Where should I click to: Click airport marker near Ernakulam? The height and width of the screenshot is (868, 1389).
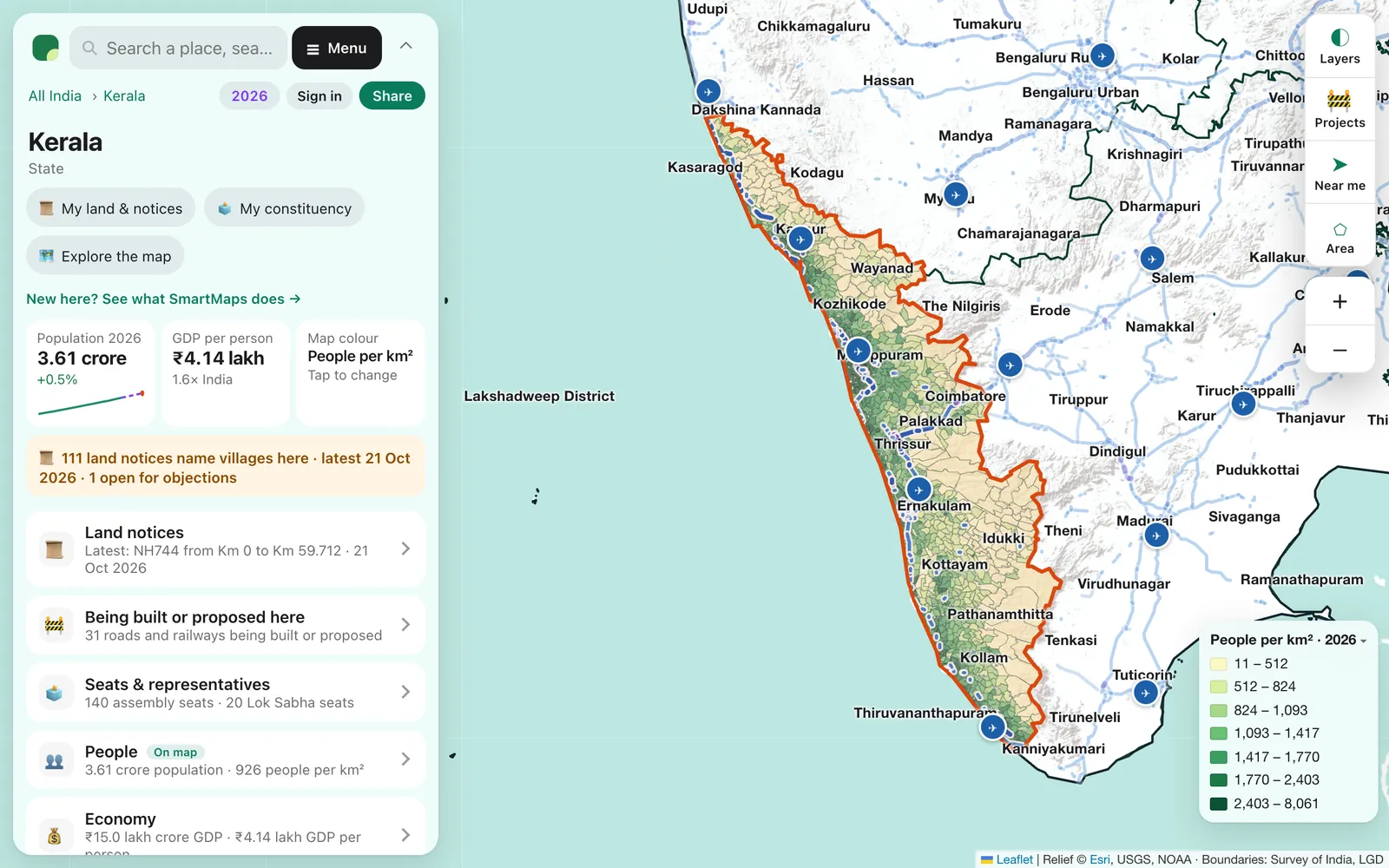(918, 490)
